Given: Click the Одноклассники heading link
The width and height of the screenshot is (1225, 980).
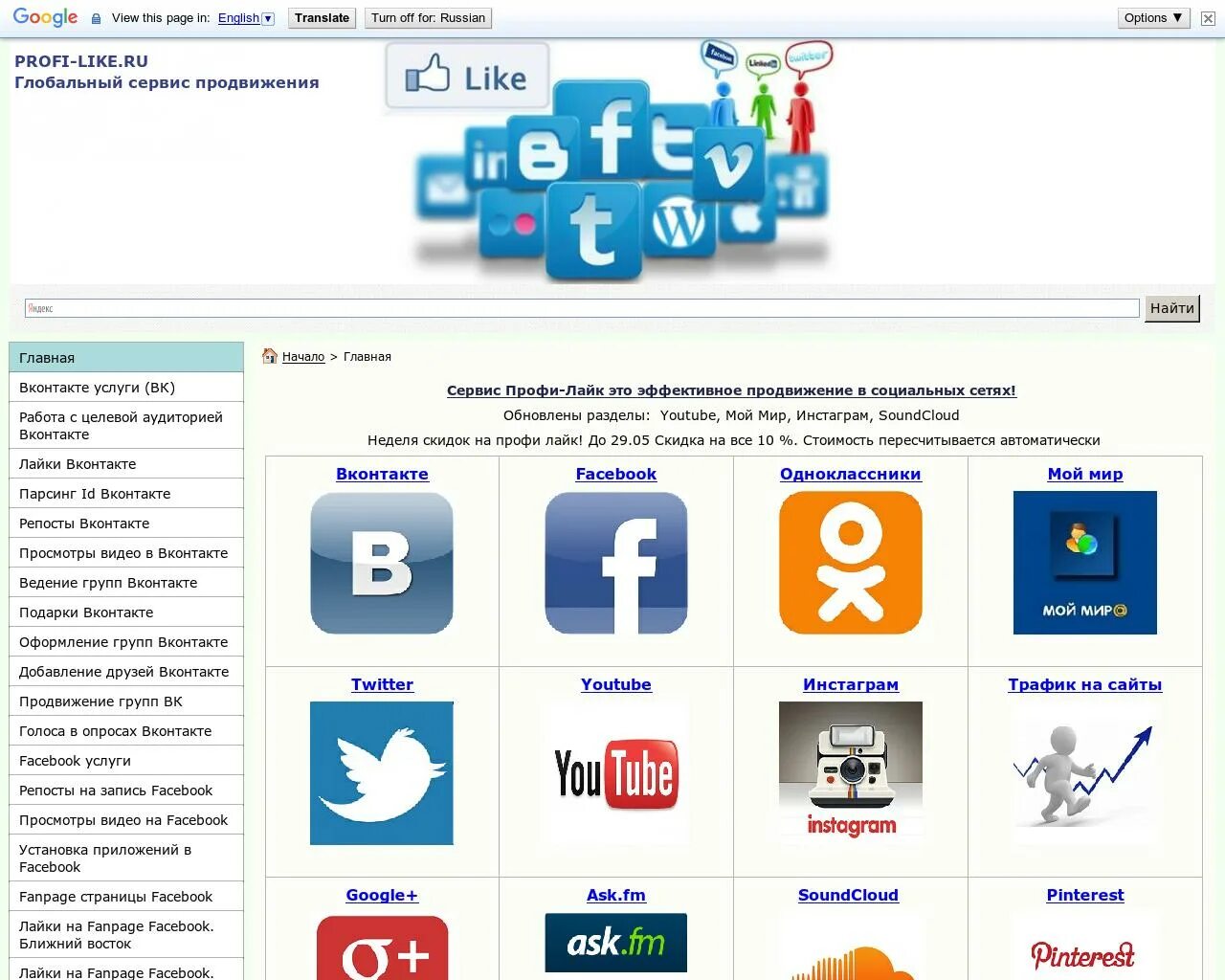Looking at the screenshot, I should pos(851,474).
